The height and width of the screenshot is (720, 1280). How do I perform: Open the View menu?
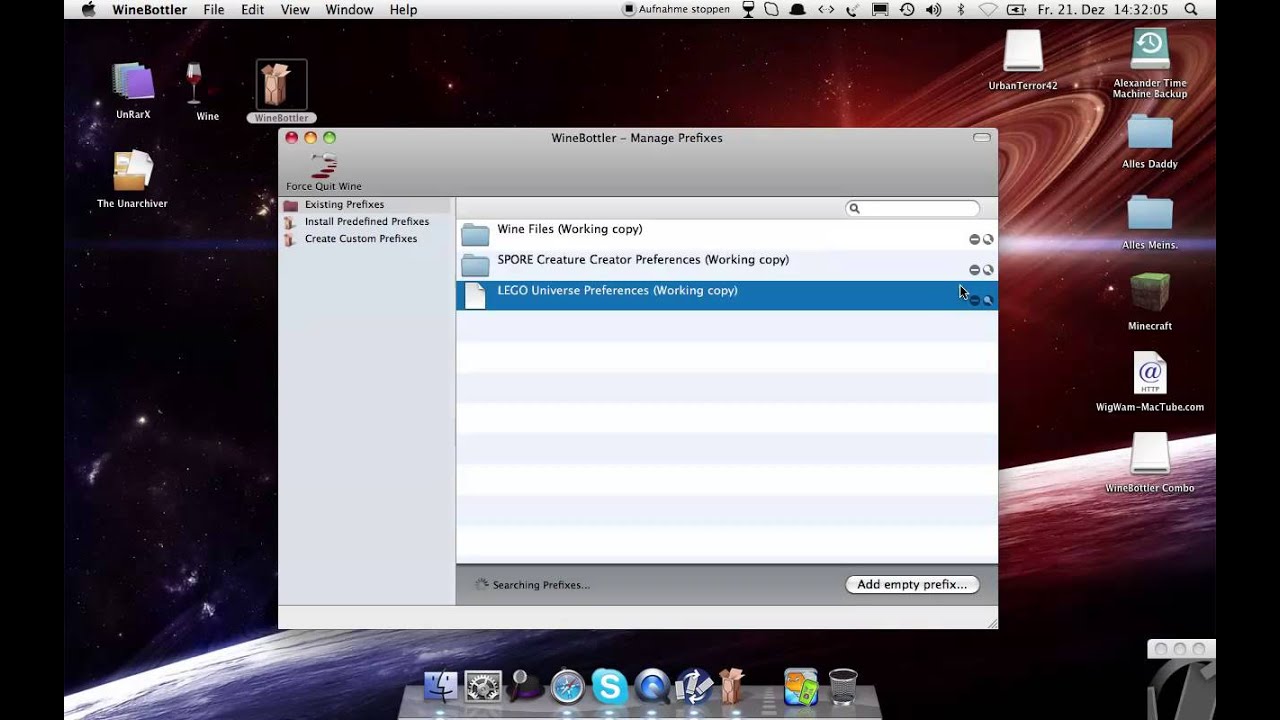(295, 9)
